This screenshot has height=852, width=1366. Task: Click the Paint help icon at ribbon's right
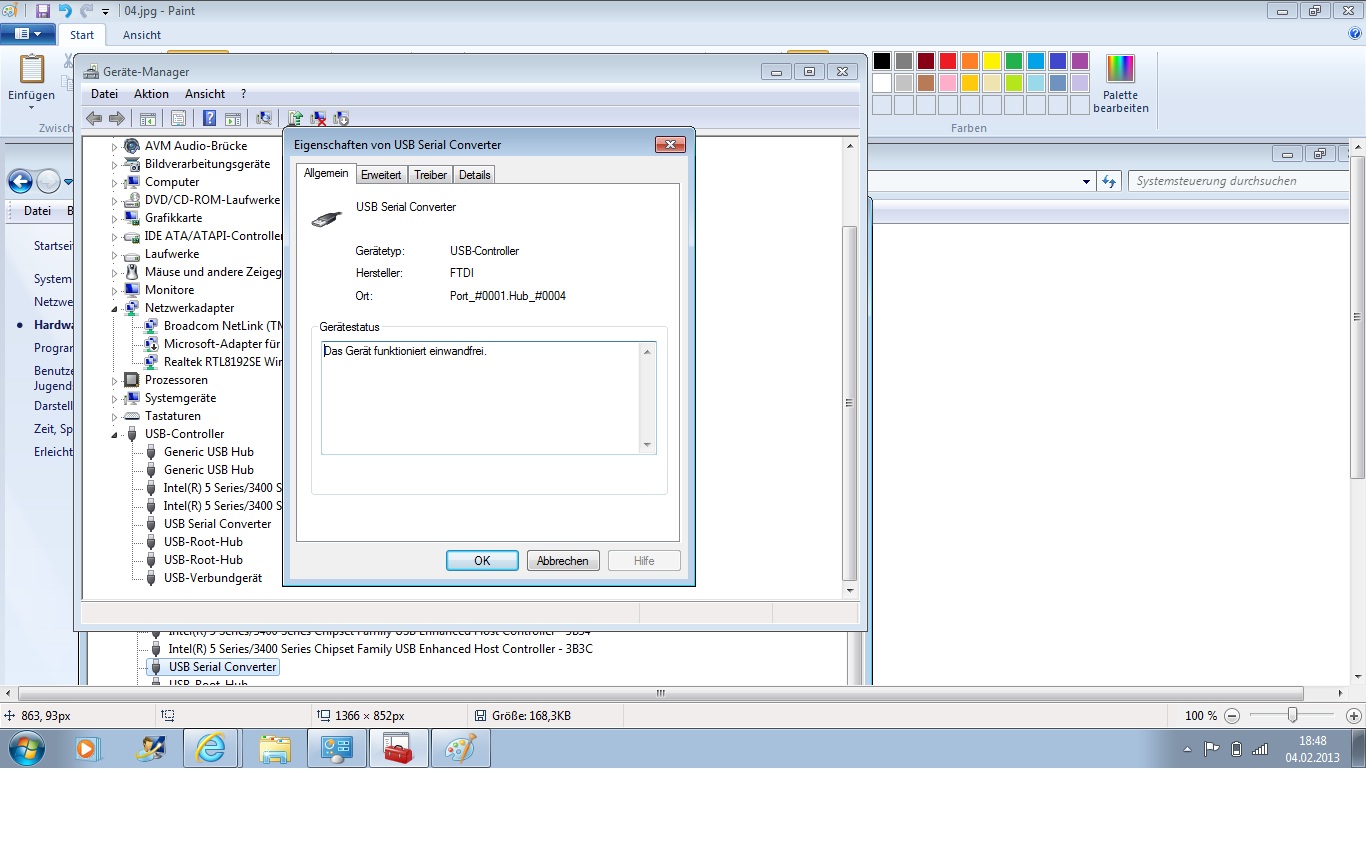(1355, 33)
